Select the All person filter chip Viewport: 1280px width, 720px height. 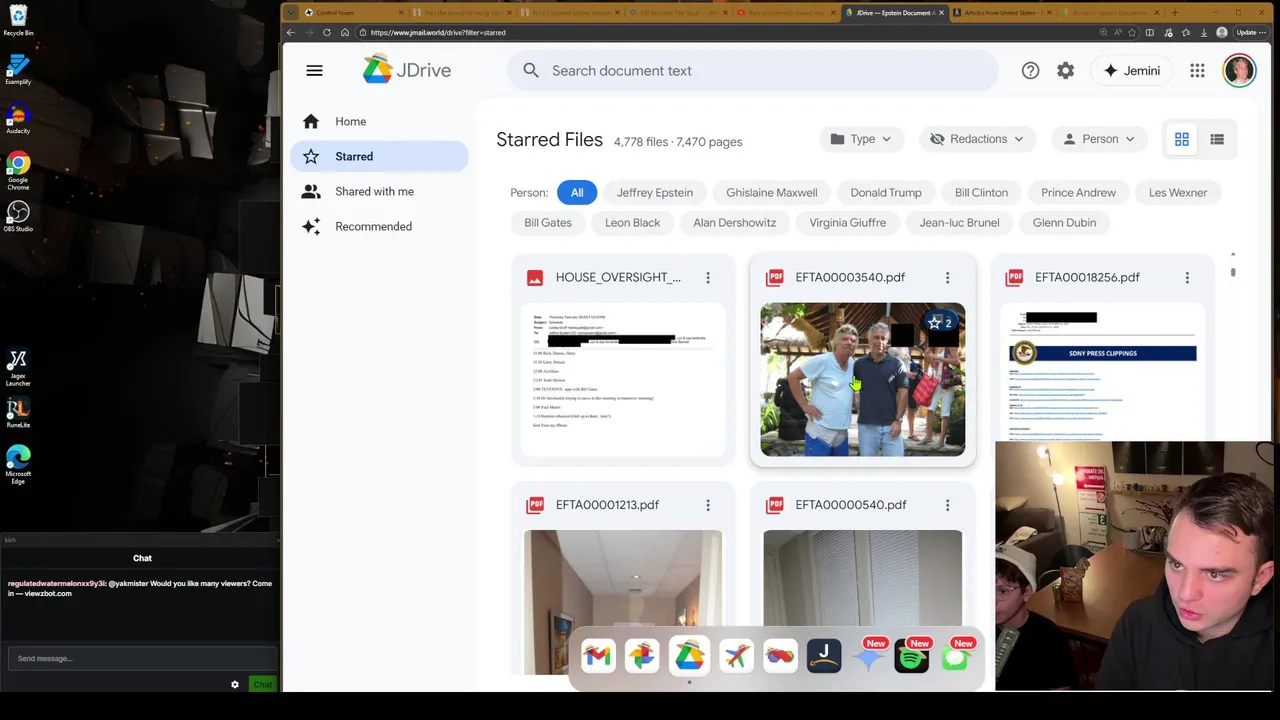[x=577, y=192]
